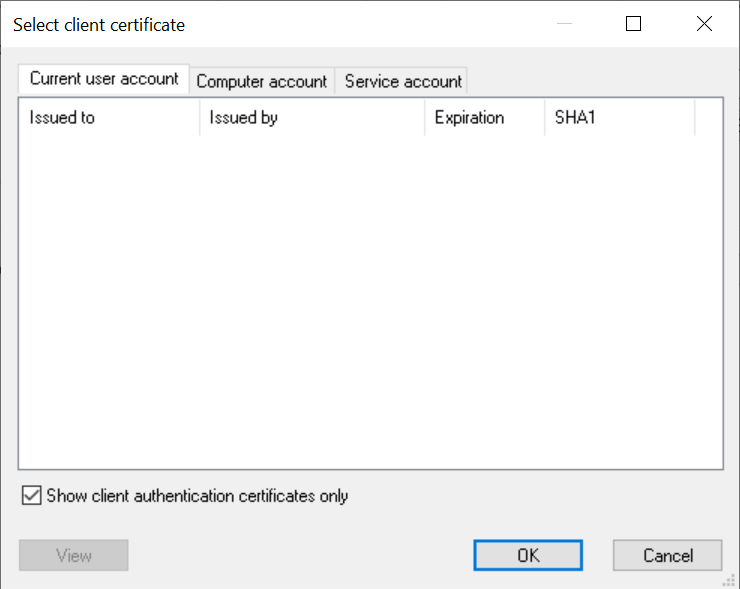Click the Expiration column header
The height and width of the screenshot is (589, 740).
click(x=483, y=117)
